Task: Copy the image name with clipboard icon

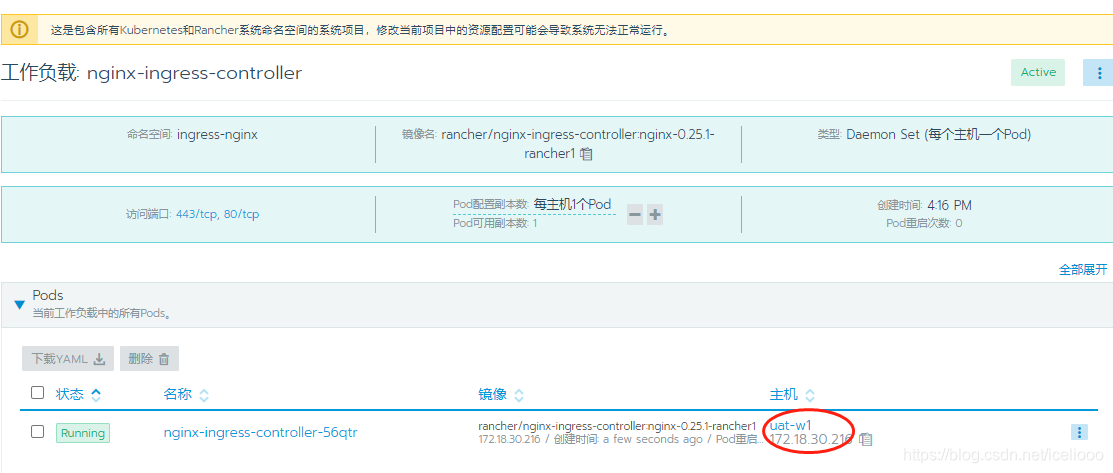Action: click(586, 153)
